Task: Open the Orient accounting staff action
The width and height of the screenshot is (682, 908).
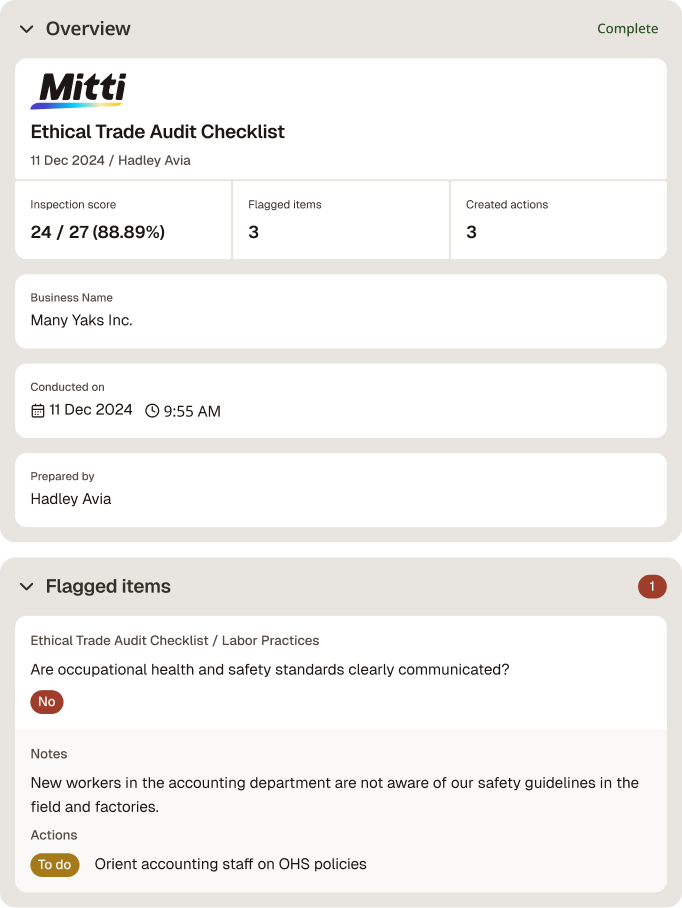Action: (230, 864)
